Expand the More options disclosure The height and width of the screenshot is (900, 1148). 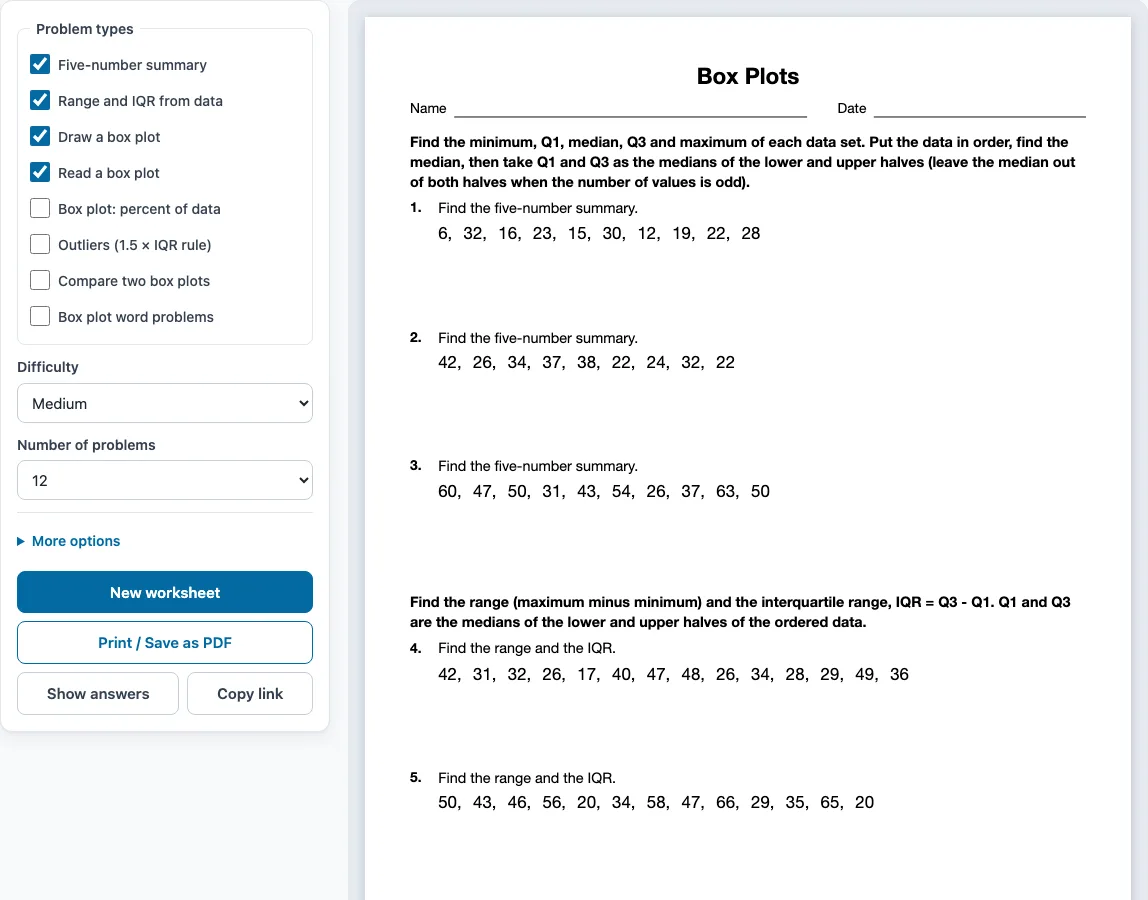(69, 541)
